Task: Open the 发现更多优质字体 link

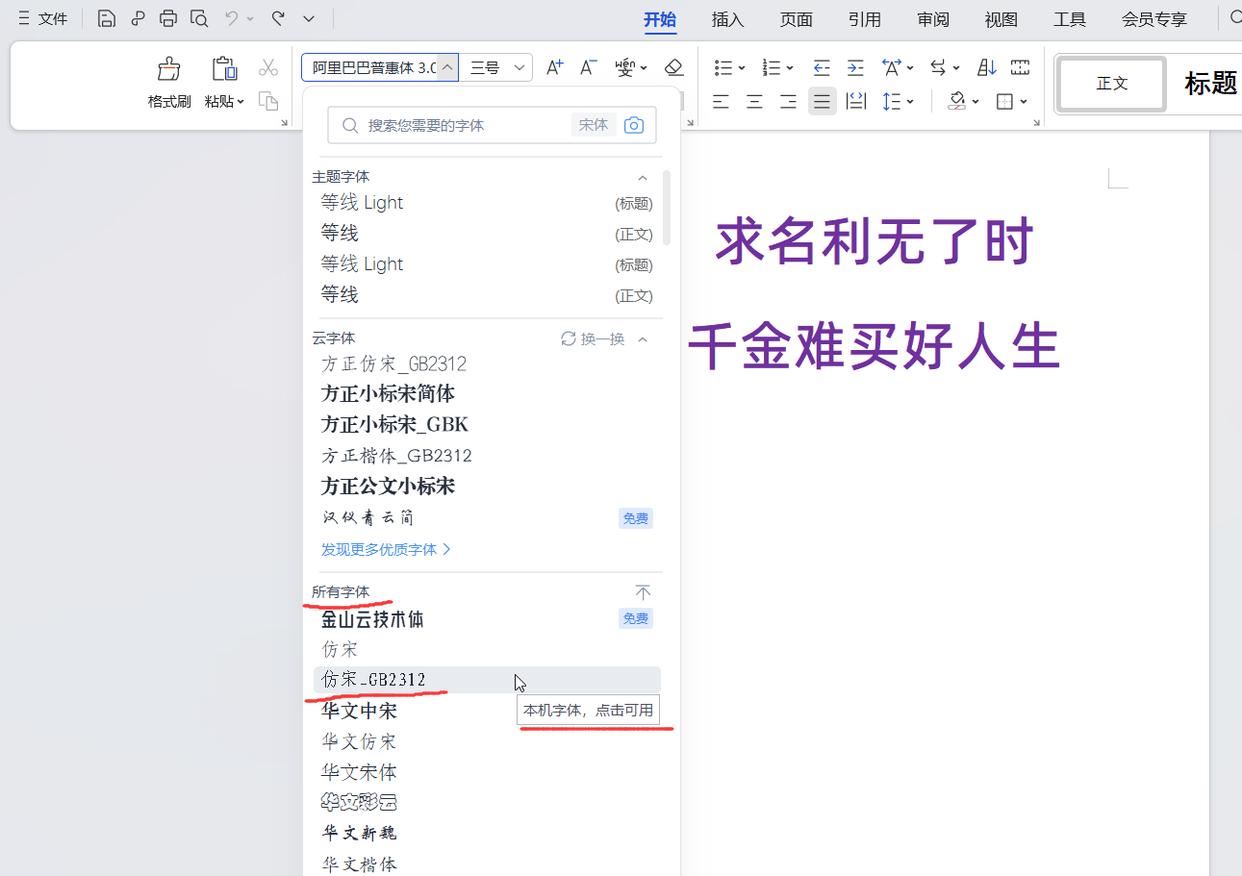Action: coord(386,549)
